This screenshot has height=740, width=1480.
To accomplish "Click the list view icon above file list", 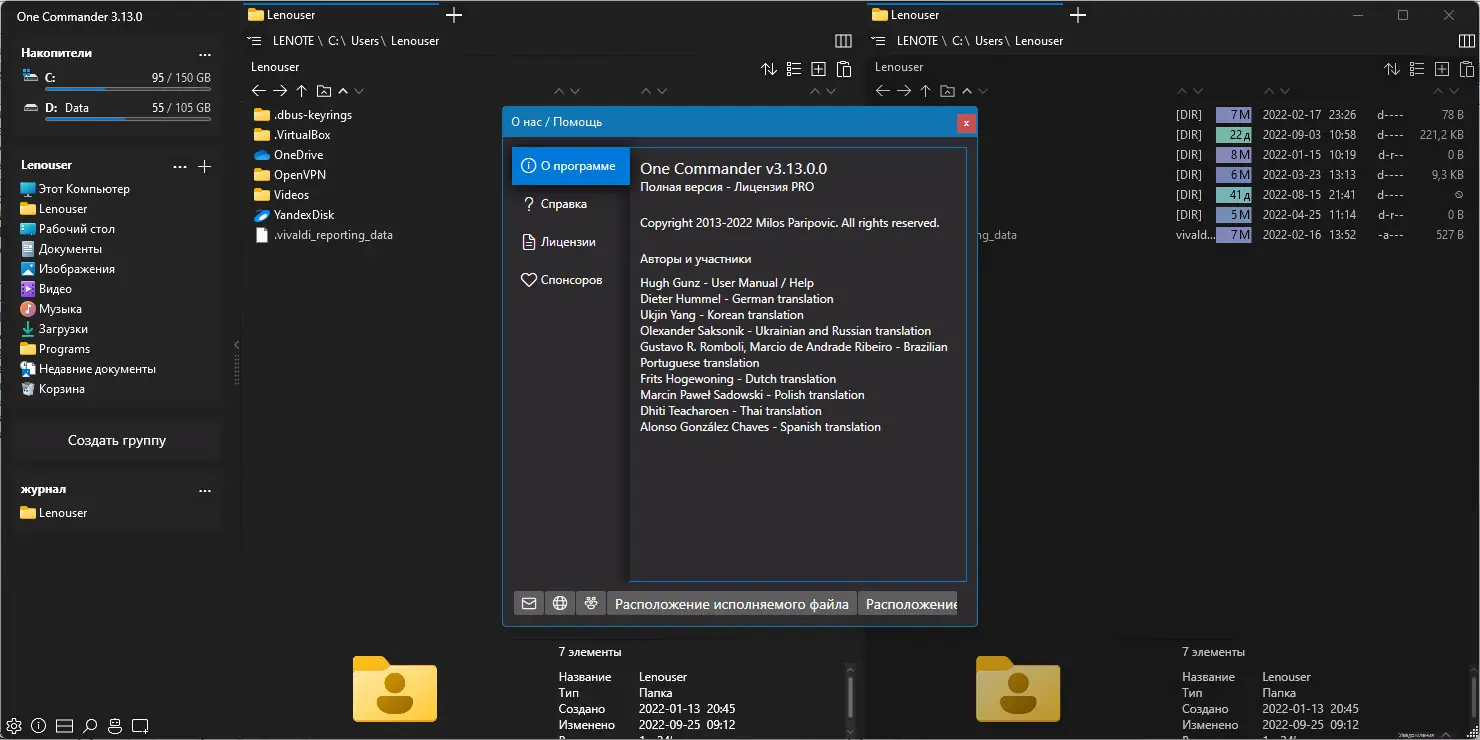I will [x=793, y=69].
